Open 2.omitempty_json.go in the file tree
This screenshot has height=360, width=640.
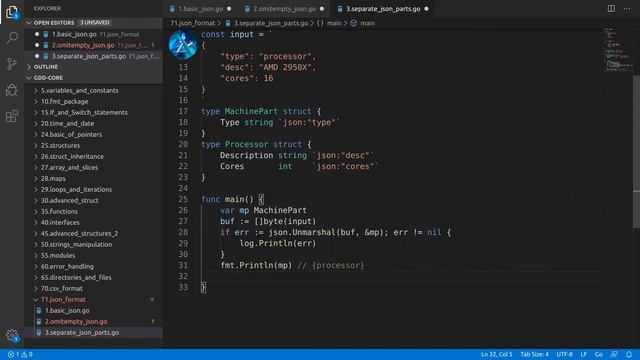tap(93, 322)
